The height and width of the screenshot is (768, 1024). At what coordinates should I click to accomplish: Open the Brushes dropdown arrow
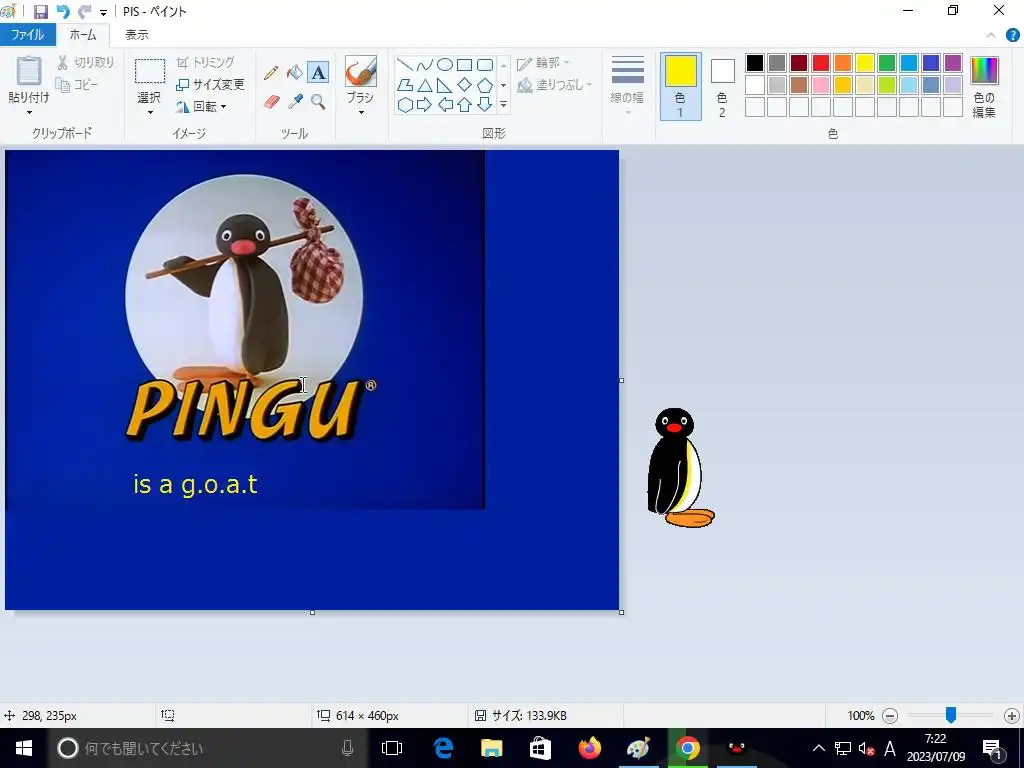click(360, 112)
